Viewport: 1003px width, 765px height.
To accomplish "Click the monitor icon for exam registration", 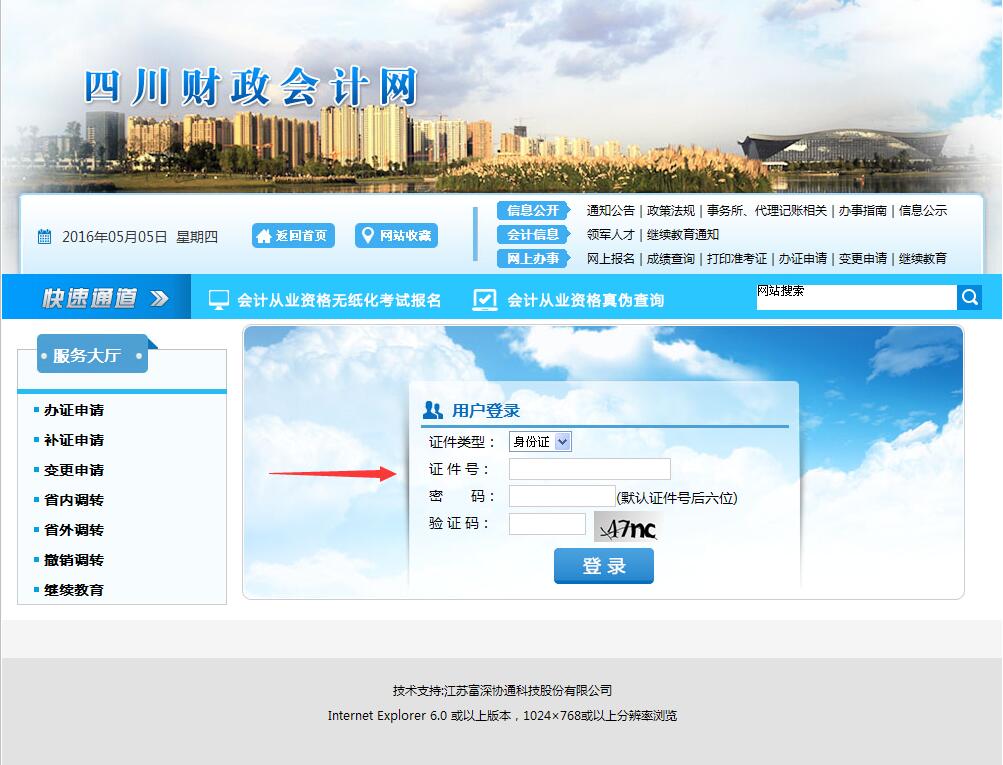I will coord(219,299).
